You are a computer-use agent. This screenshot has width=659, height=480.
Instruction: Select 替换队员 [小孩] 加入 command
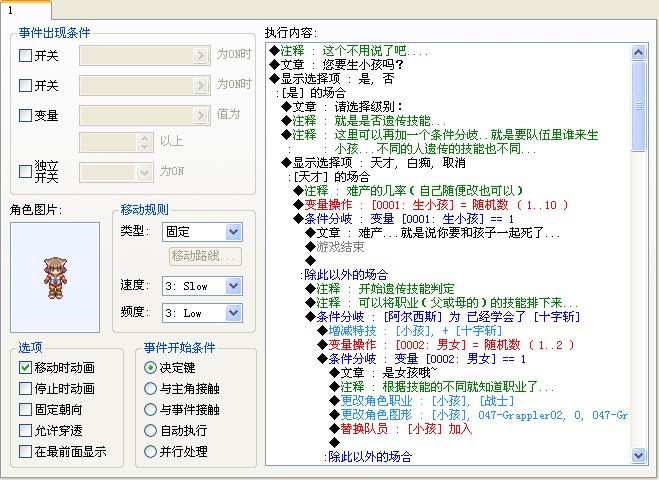[x=401, y=429]
